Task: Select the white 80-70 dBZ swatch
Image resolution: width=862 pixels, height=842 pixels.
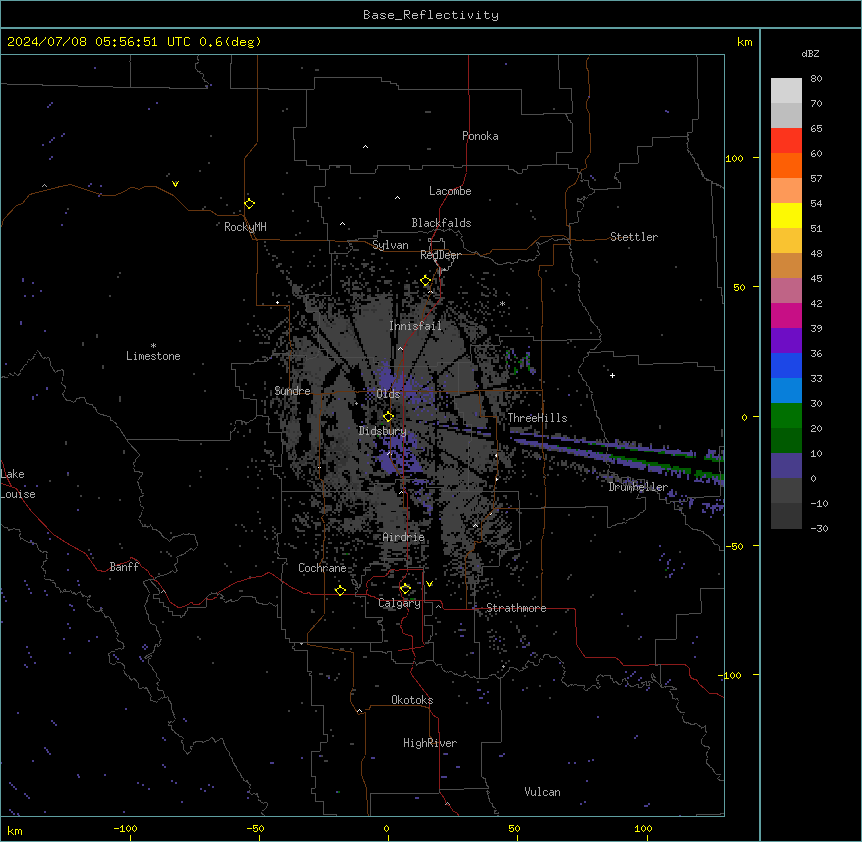Action: click(x=786, y=91)
